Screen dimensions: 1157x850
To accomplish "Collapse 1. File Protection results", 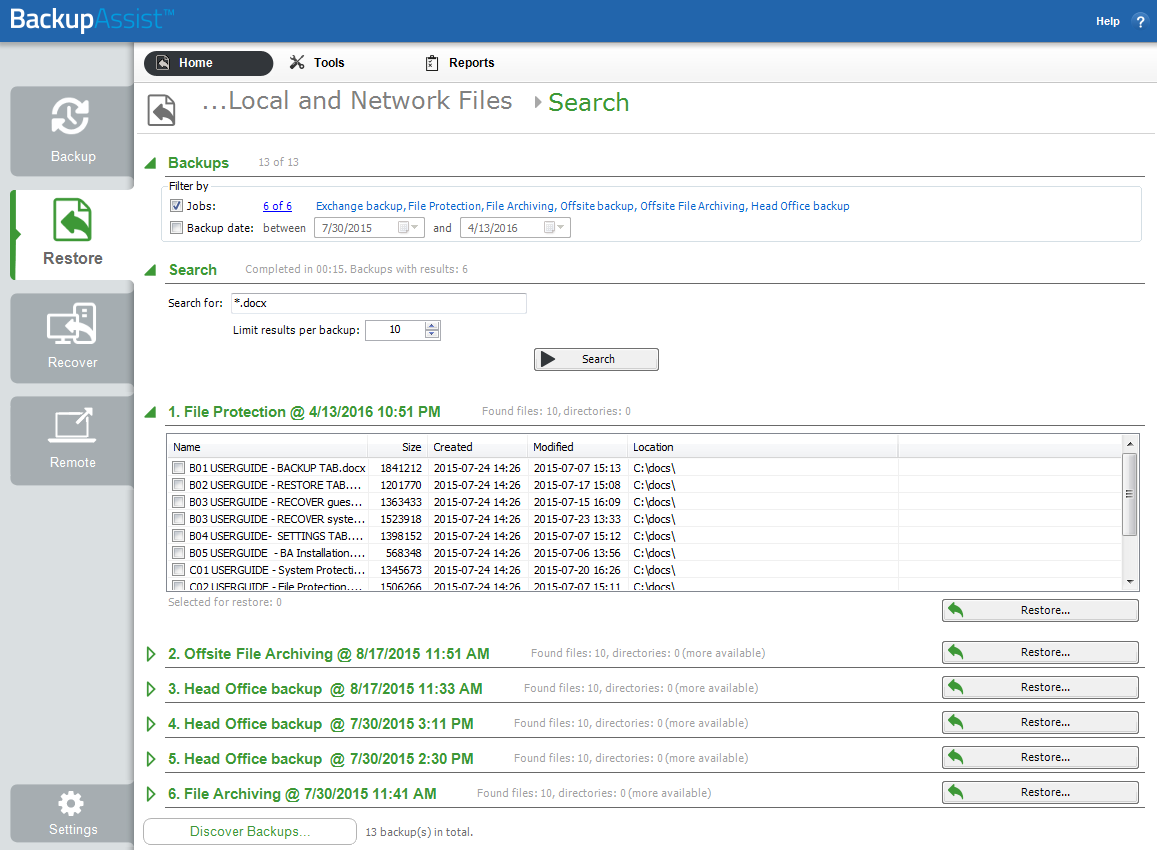I will pos(151,412).
